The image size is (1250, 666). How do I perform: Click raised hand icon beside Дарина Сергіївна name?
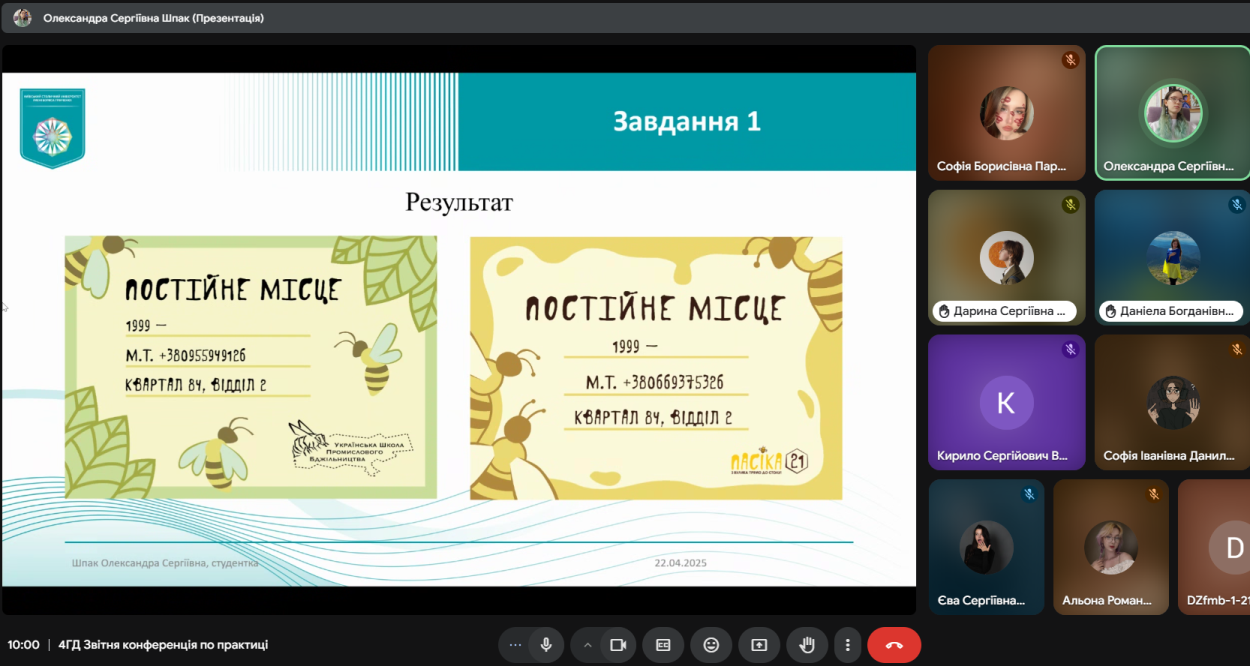[x=942, y=311]
